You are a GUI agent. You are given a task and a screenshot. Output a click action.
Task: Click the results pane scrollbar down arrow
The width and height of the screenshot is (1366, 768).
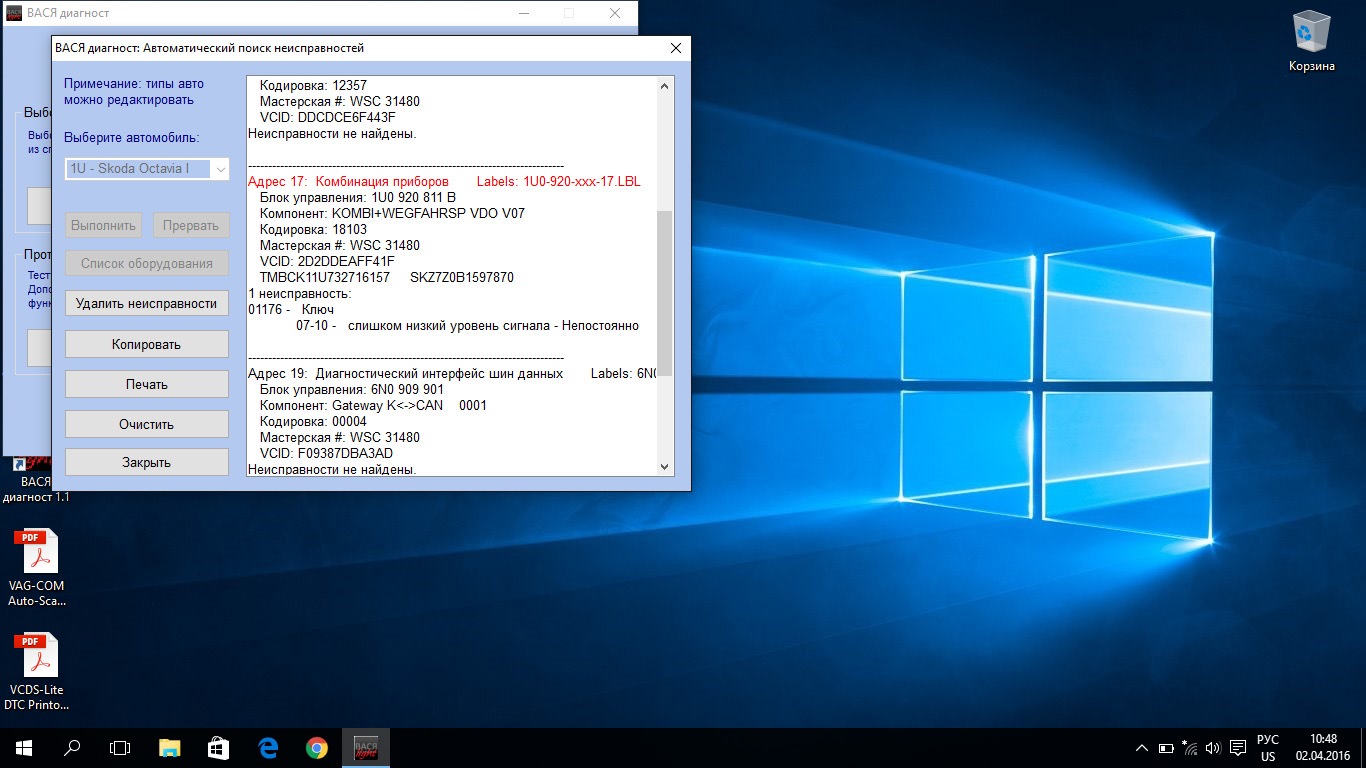click(665, 466)
